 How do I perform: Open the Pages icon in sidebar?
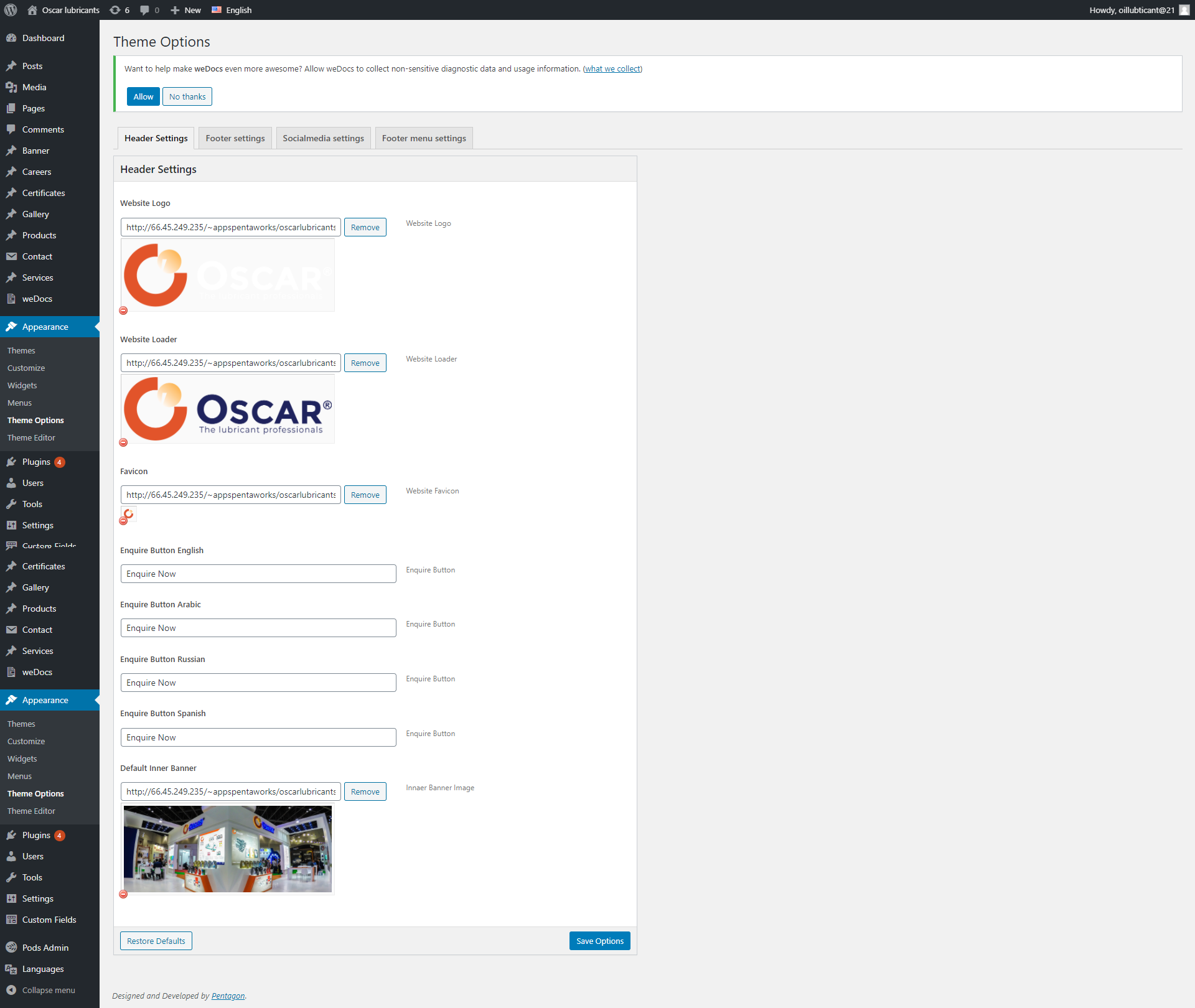(11, 108)
